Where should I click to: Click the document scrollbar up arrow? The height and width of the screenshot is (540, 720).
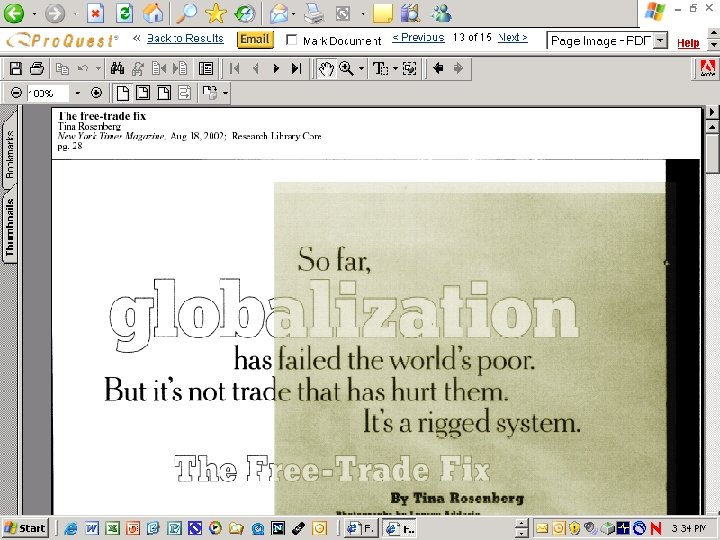[712, 126]
